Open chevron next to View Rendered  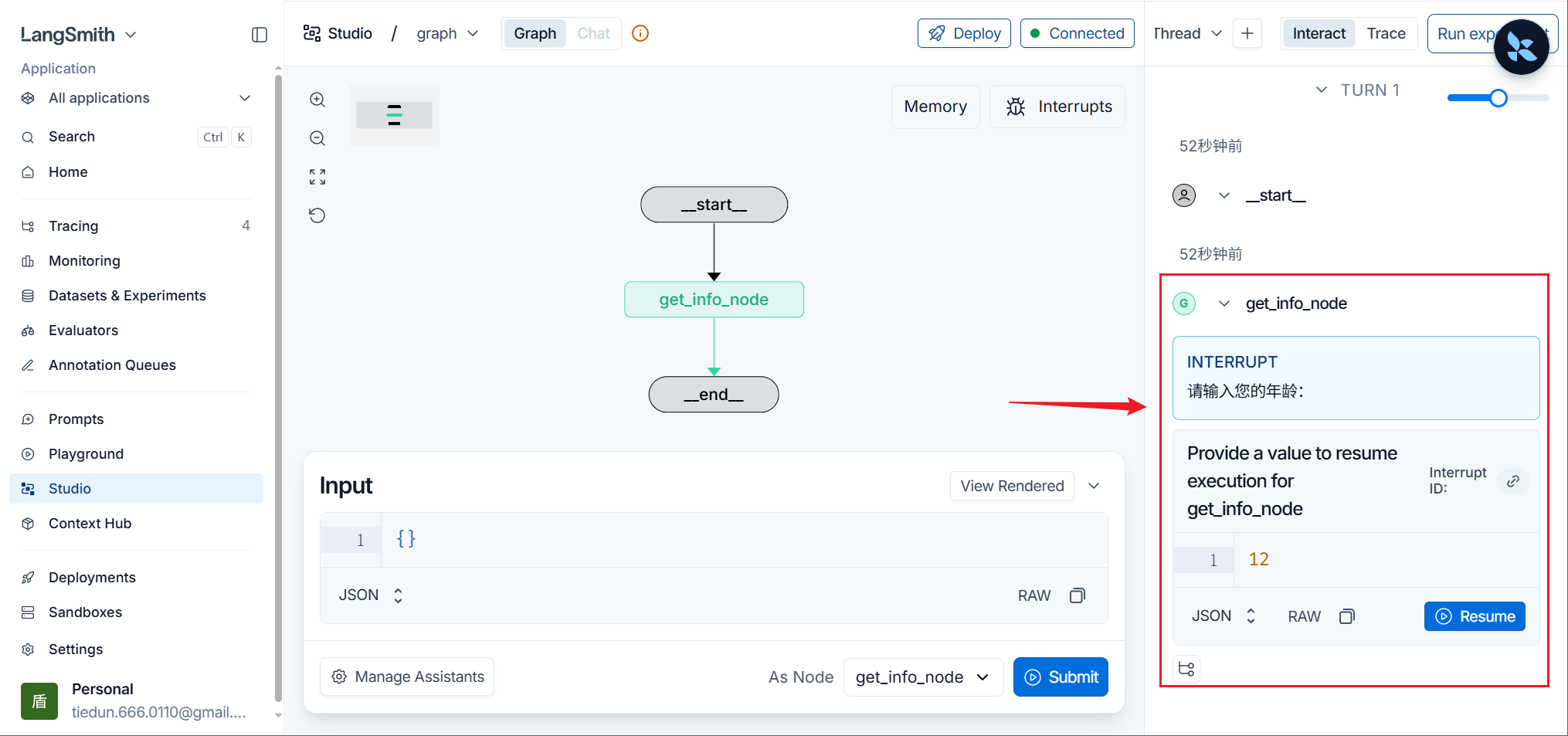tap(1094, 486)
